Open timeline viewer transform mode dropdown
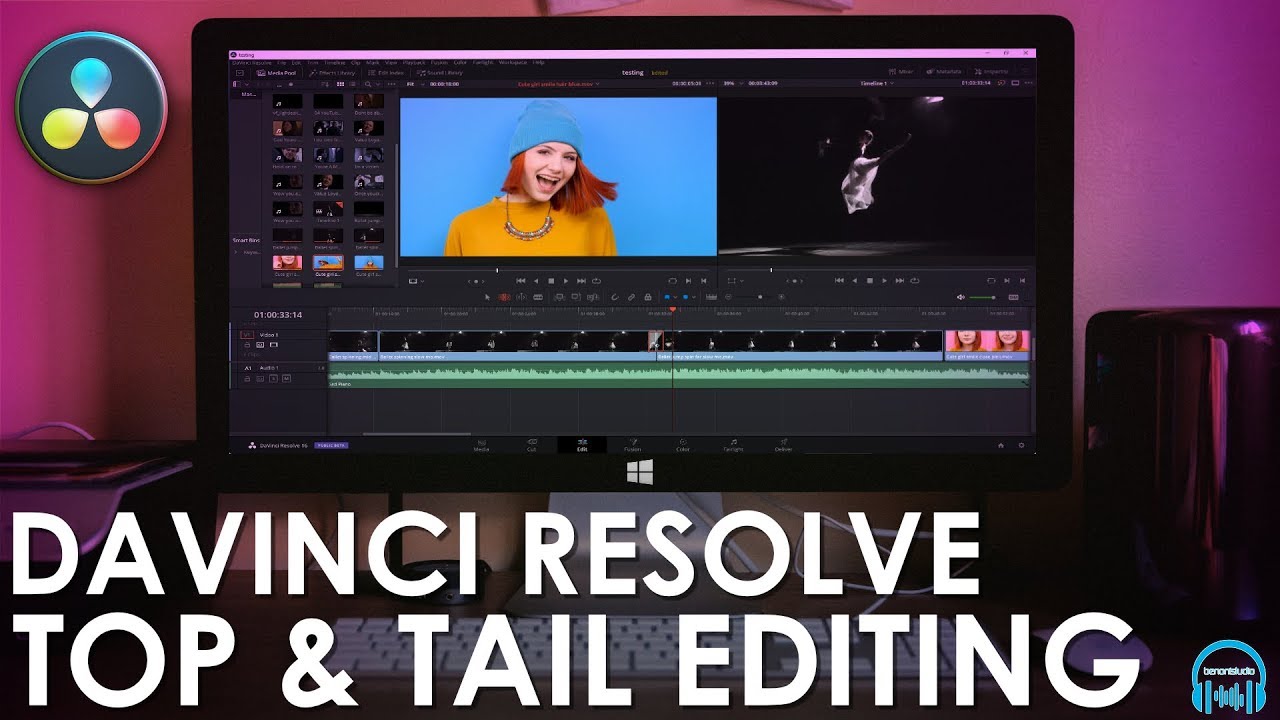This screenshot has width=1280, height=720. click(x=734, y=280)
